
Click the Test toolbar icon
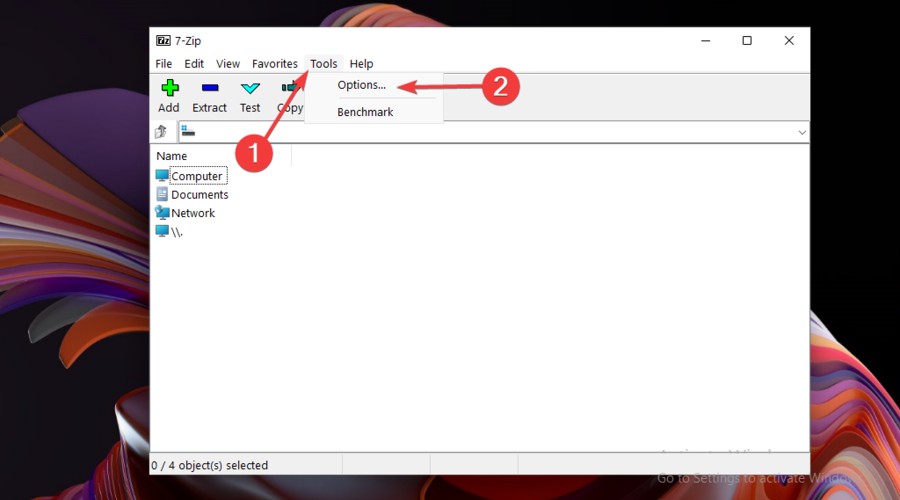pos(250,88)
